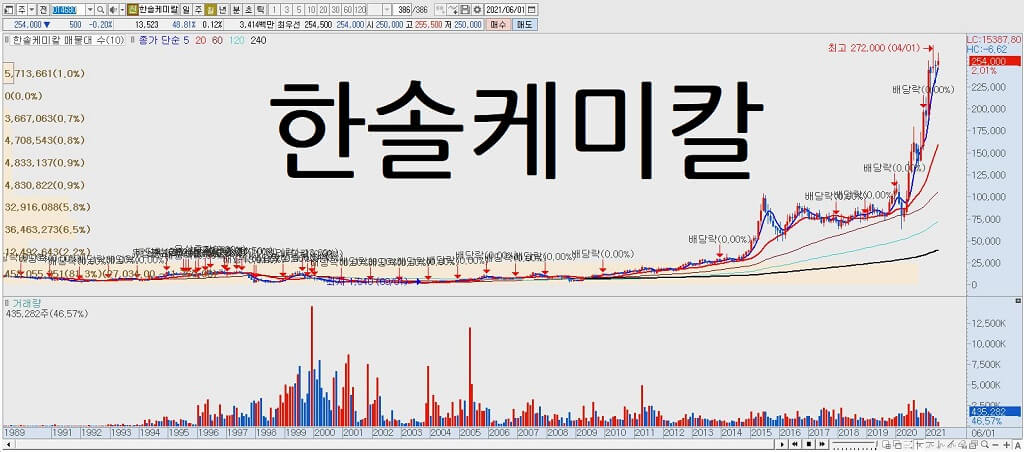Select the 일 (daily) period button

[x=186, y=10]
